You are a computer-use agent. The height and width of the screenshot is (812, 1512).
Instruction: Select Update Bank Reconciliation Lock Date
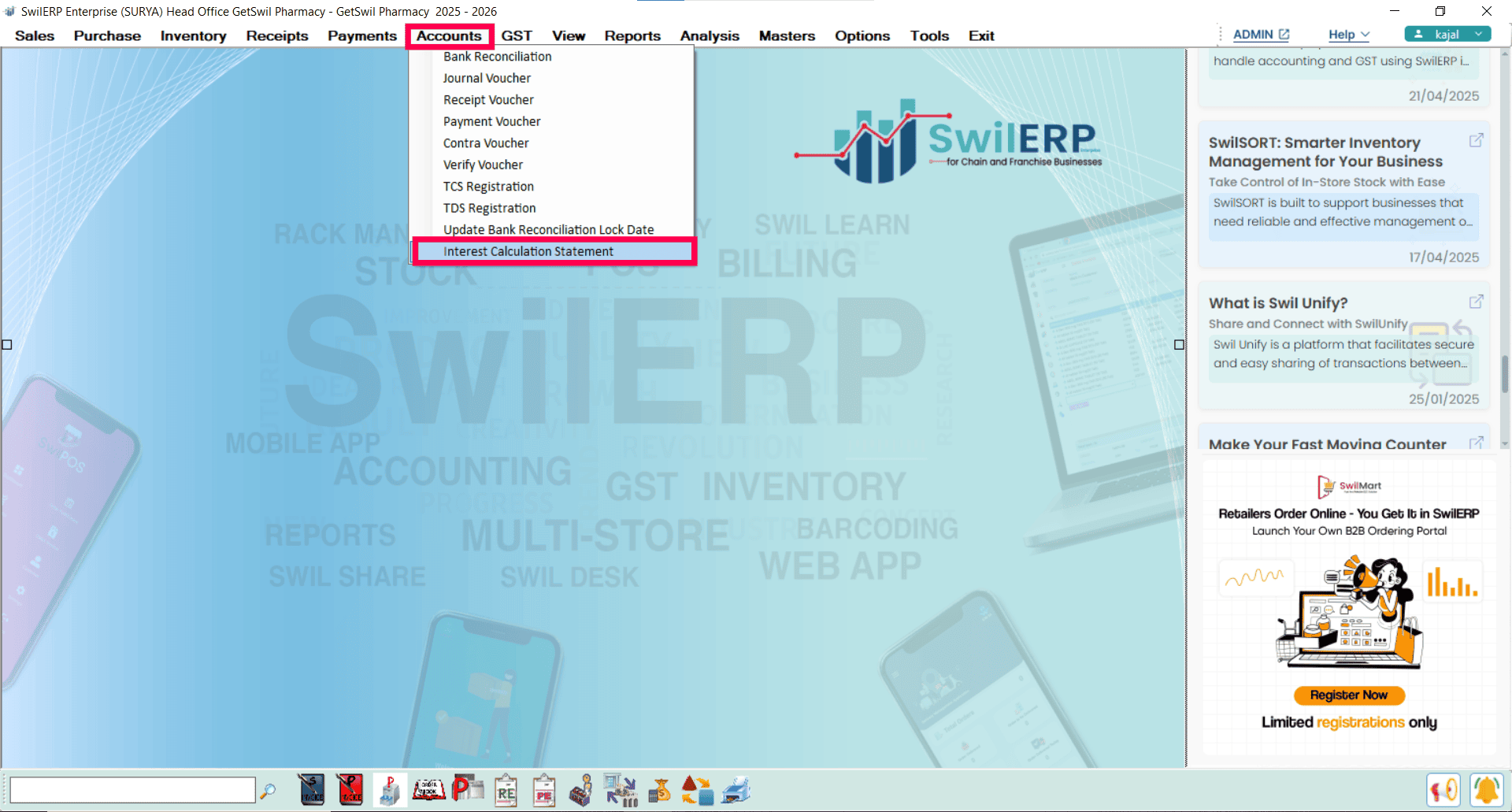coord(551,230)
